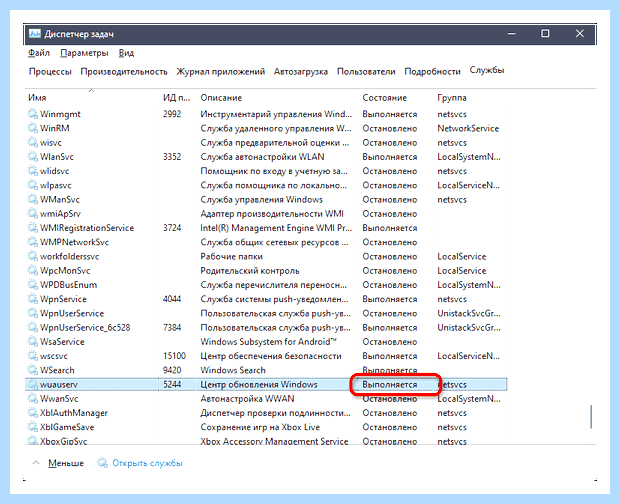Switch to the Производительность tab
Viewport: 620px width, 504px height.
(124, 72)
